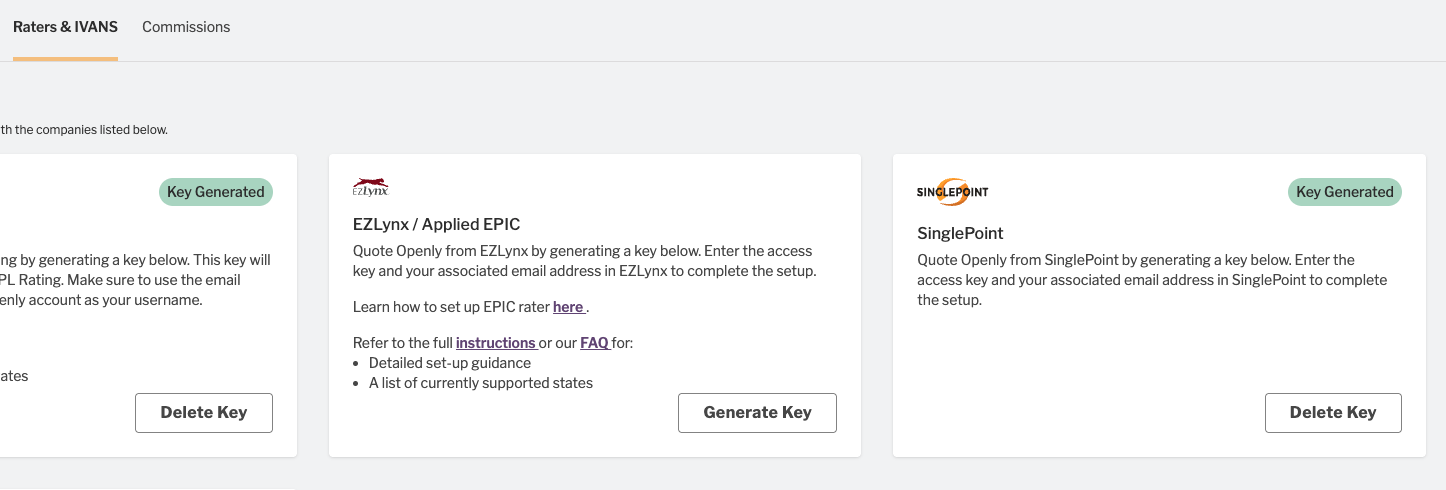Click 'Learn how to set up EPIC rater' text
1446x490 pixels.
click(451, 307)
